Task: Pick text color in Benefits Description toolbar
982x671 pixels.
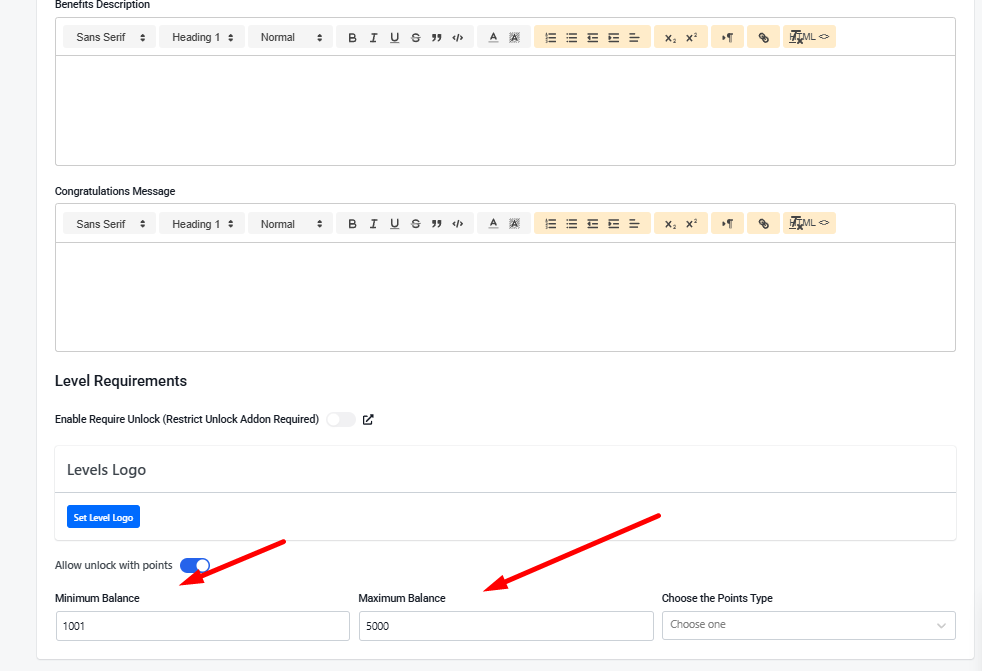Action: [x=494, y=38]
